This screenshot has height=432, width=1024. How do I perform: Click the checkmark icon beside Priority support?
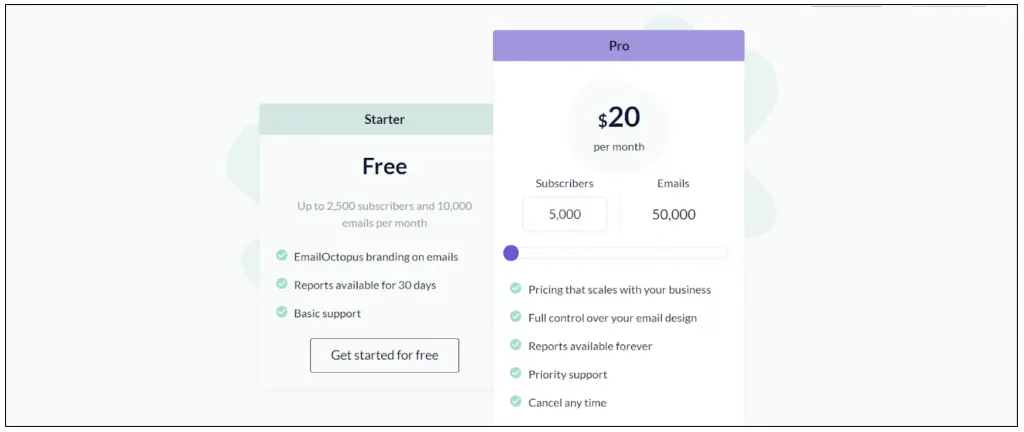tap(516, 373)
